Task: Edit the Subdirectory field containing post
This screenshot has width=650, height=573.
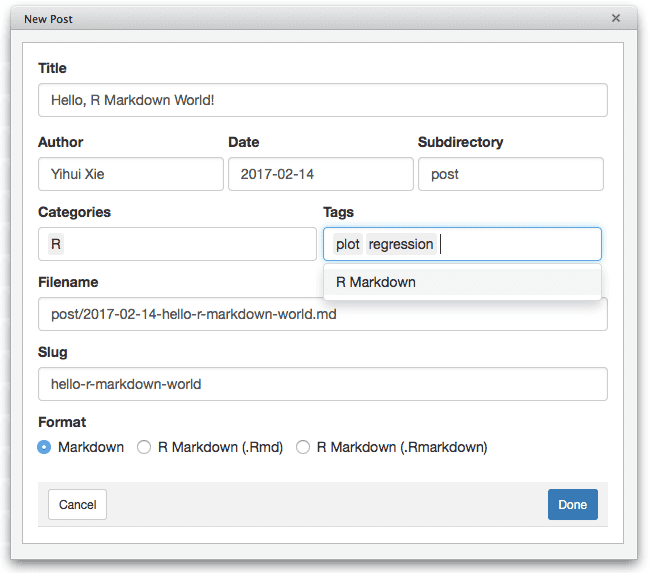Action: (510, 174)
